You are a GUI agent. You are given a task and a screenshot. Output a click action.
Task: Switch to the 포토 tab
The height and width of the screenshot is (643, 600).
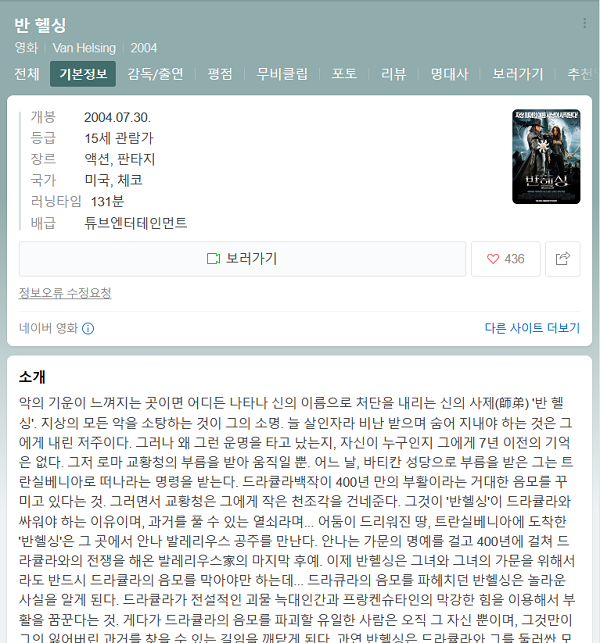click(x=344, y=74)
